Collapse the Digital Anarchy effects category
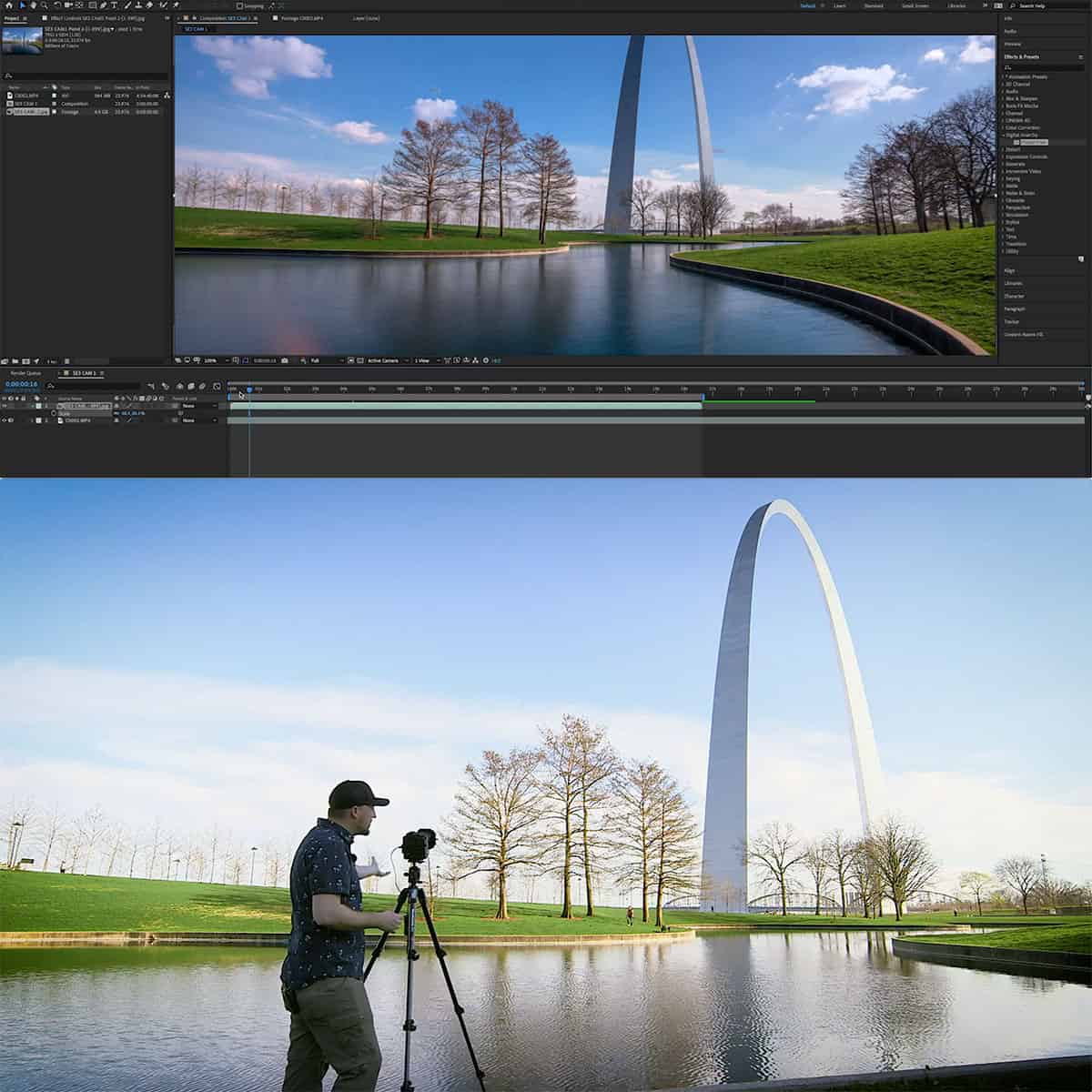The width and height of the screenshot is (1092, 1092). tap(1004, 134)
